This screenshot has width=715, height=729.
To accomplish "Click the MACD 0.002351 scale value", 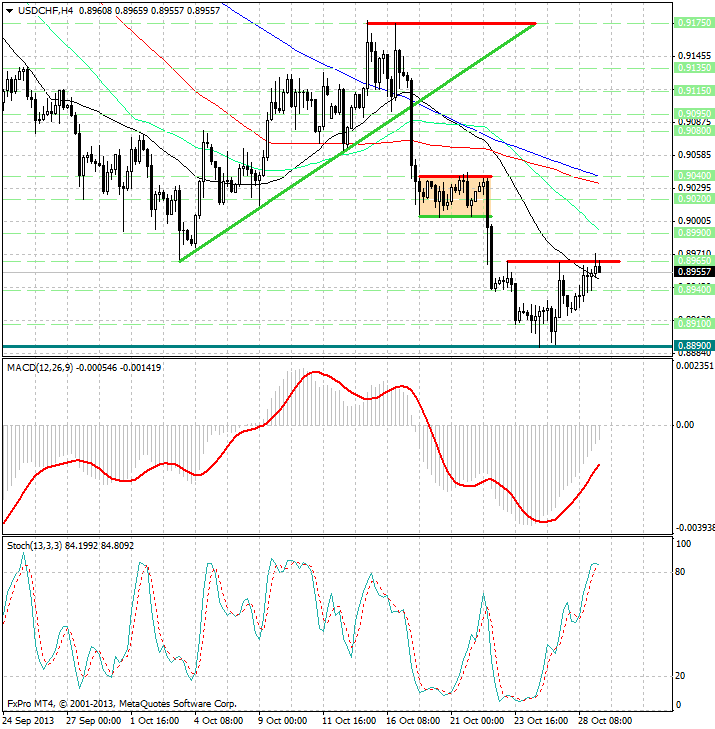I will click(695, 366).
